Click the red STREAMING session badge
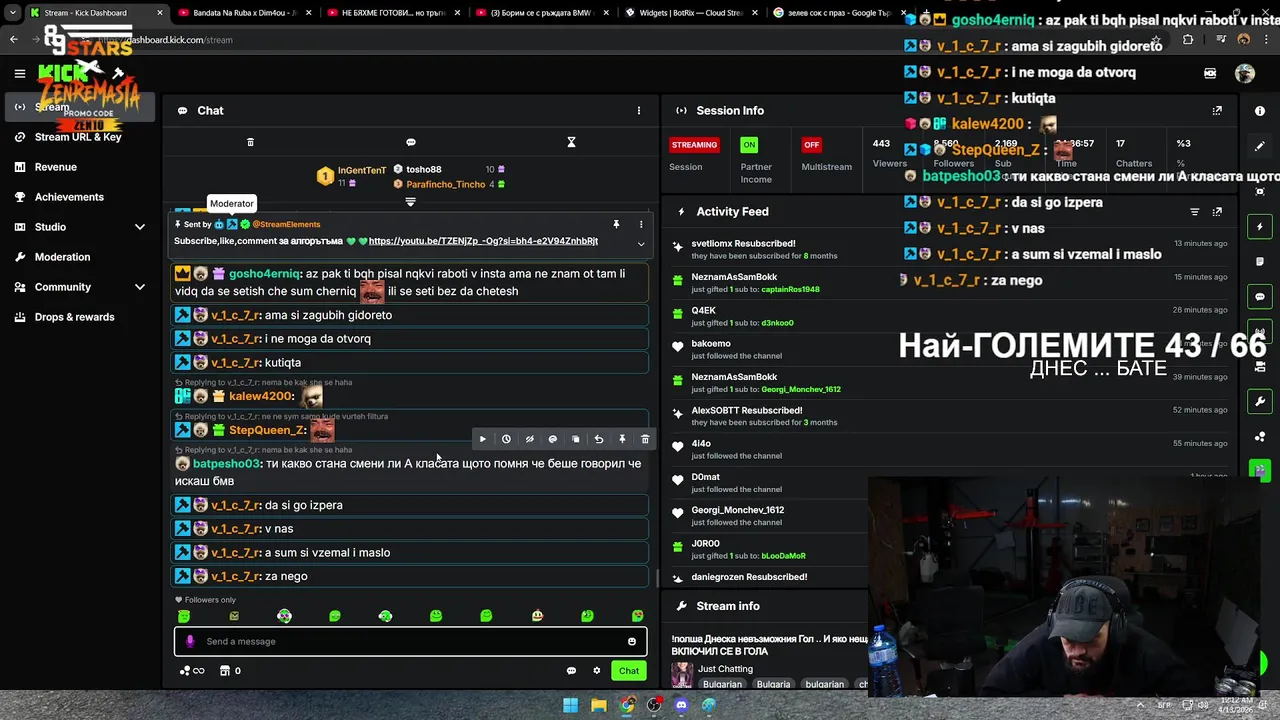This screenshot has height=720, width=1280. click(694, 145)
